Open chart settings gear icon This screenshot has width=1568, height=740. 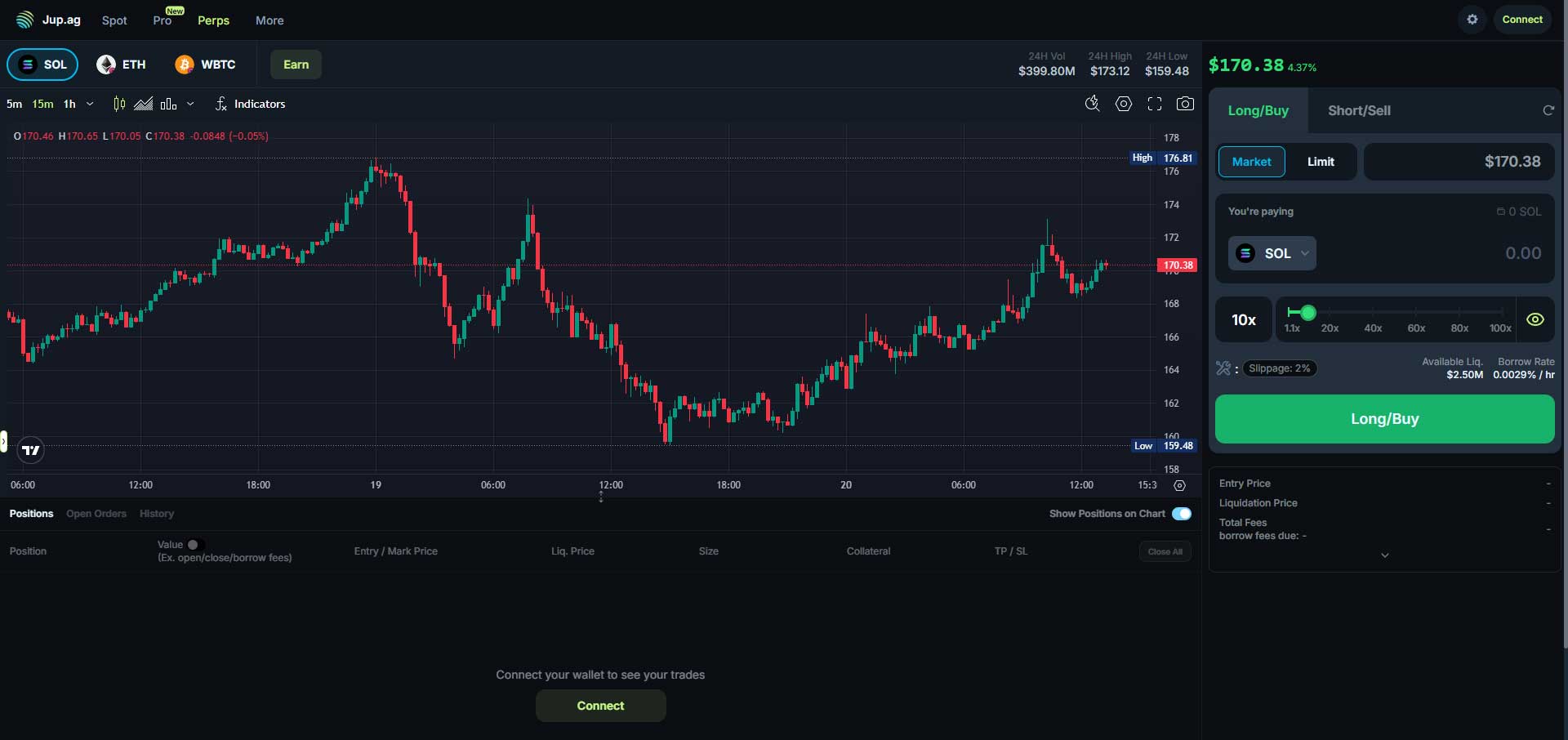[x=1124, y=104]
